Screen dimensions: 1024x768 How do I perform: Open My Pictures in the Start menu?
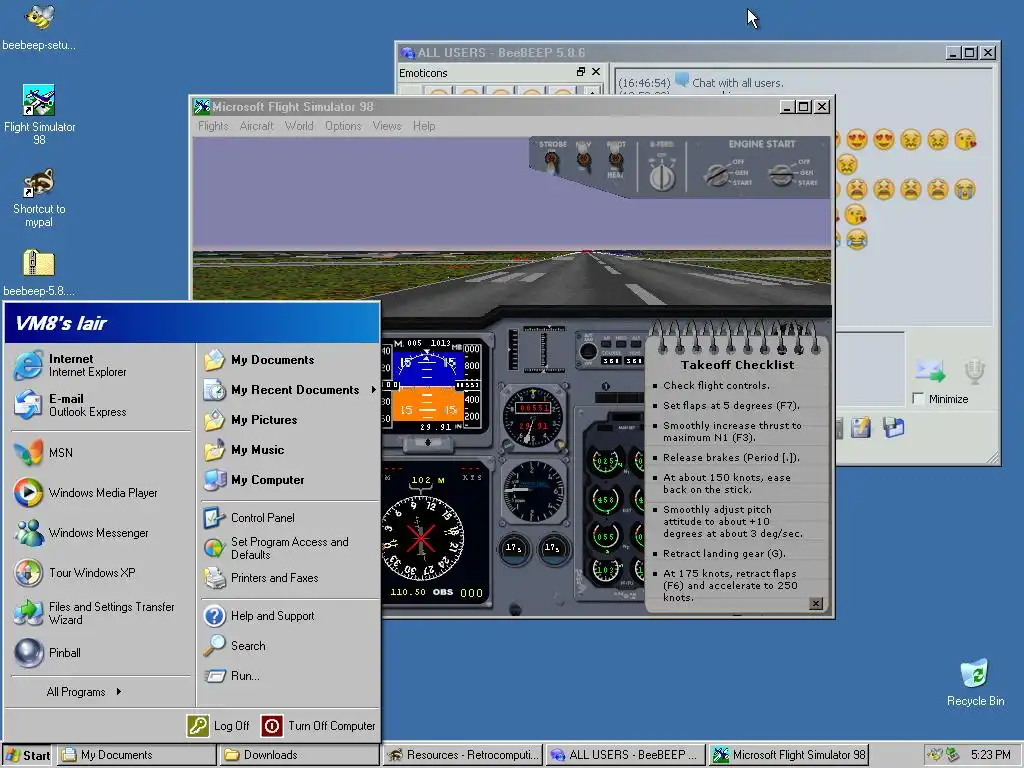tap(290, 420)
